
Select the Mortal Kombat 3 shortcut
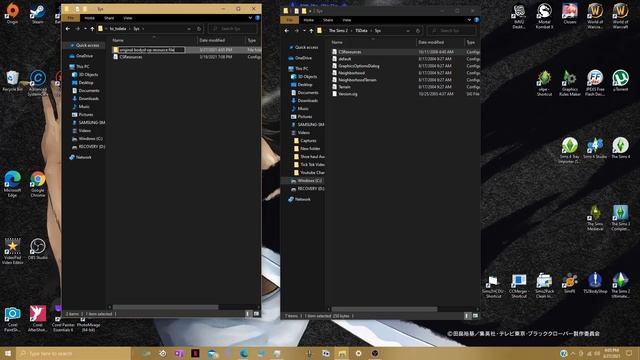click(544, 16)
